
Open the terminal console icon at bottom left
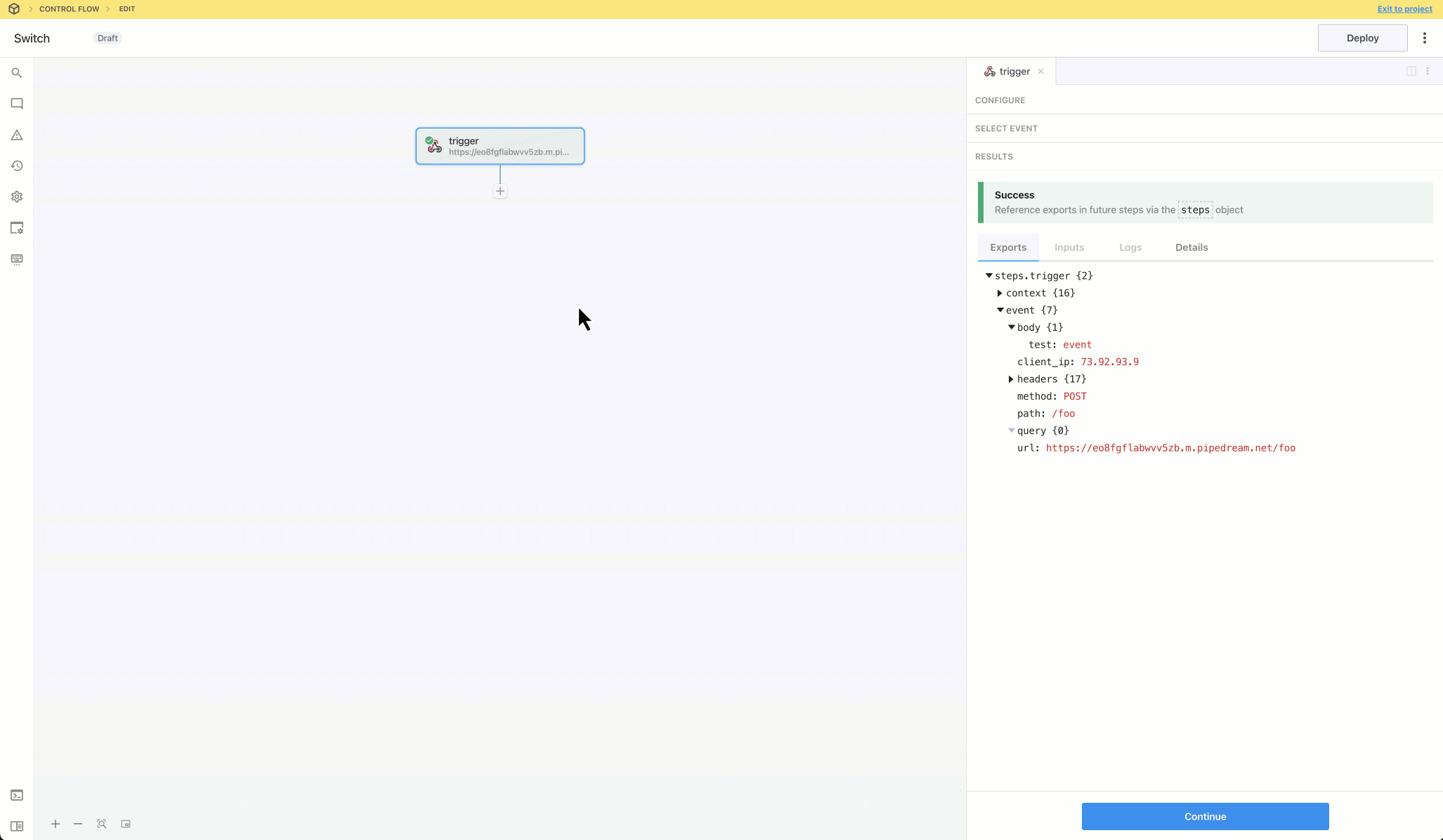click(x=17, y=795)
